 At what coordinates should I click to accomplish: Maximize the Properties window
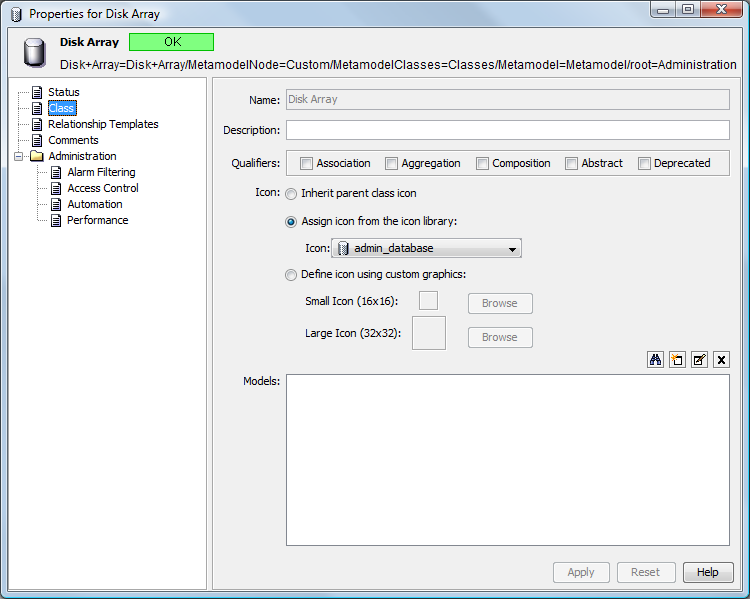click(x=688, y=10)
